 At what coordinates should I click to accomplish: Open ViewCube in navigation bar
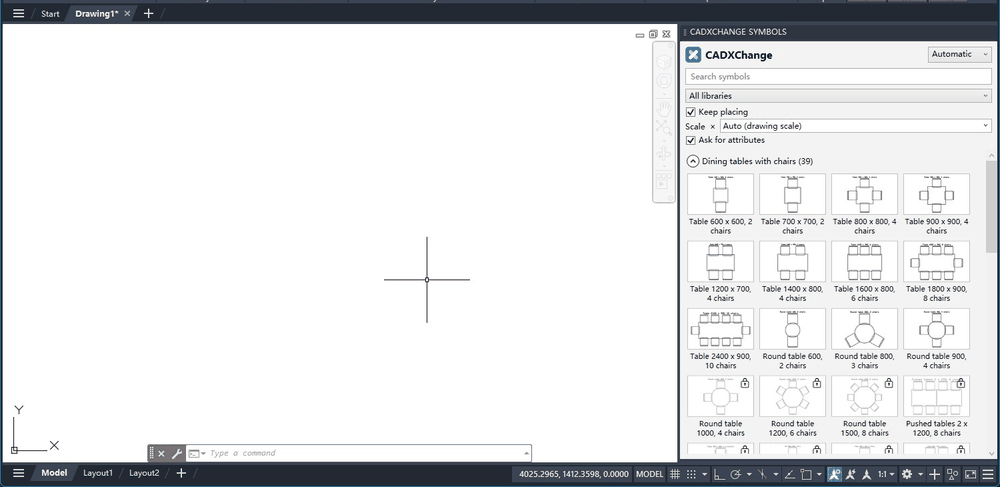664,62
